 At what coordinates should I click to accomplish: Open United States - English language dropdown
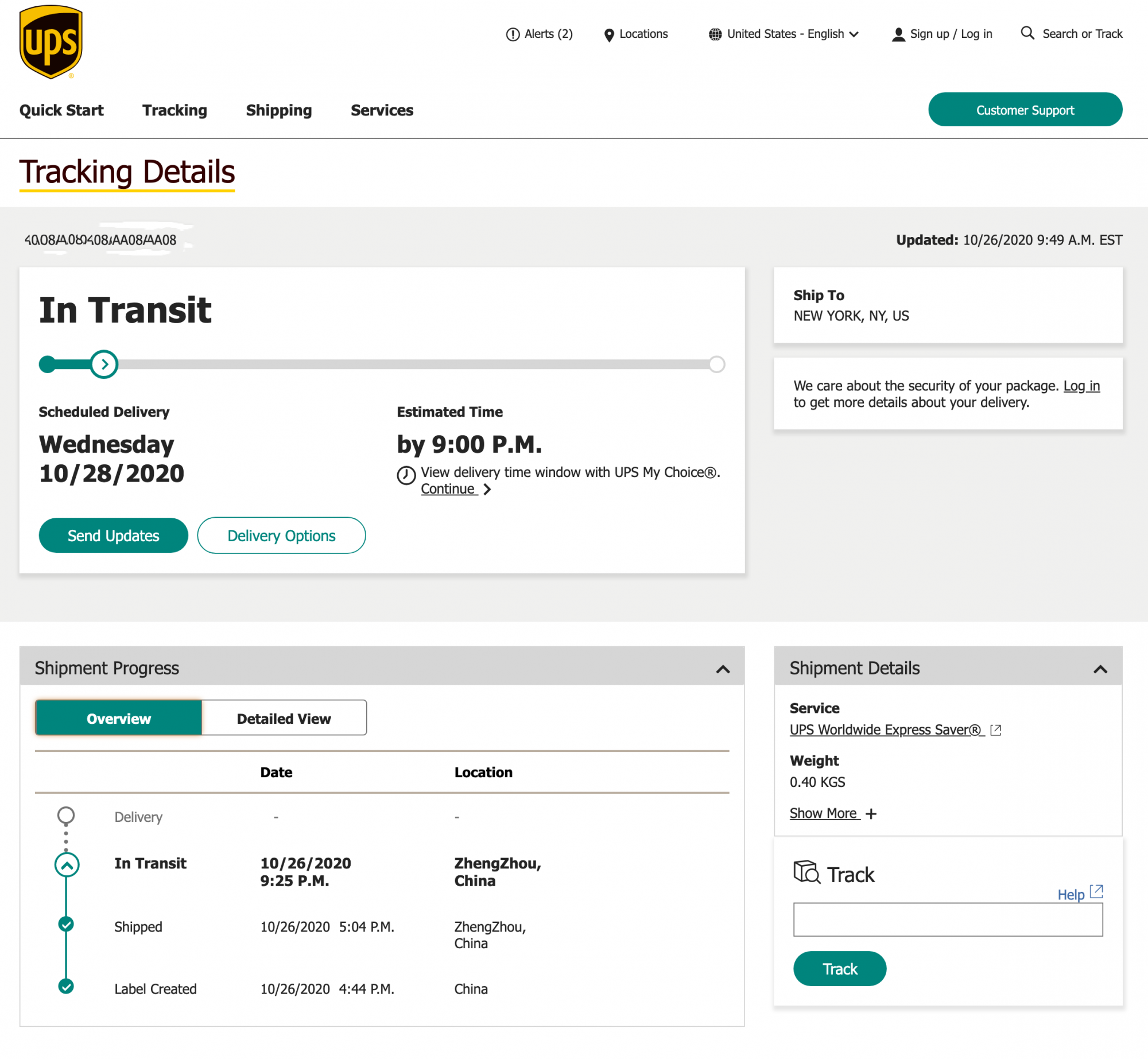point(784,34)
